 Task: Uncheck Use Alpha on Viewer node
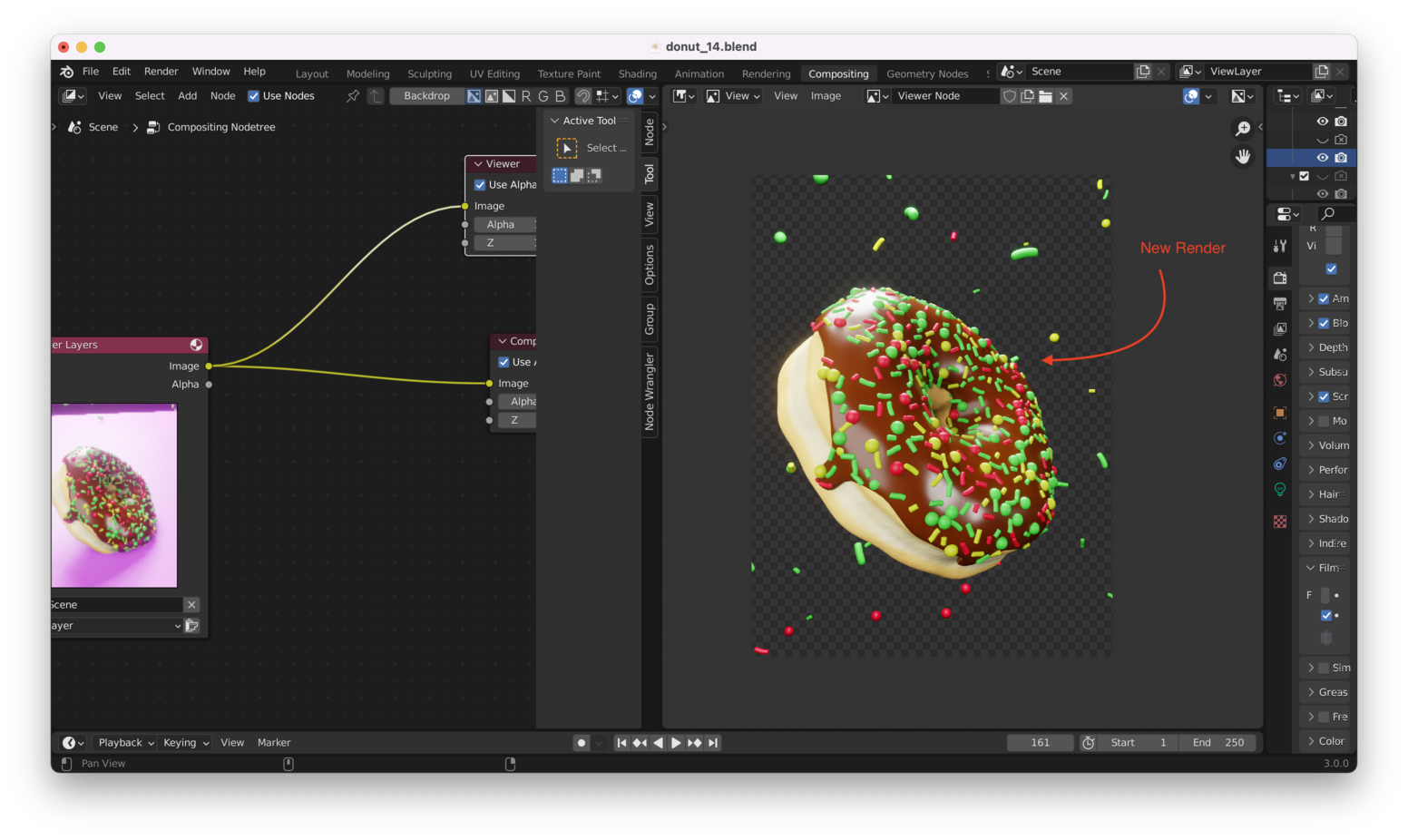click(x=480, y=185)
